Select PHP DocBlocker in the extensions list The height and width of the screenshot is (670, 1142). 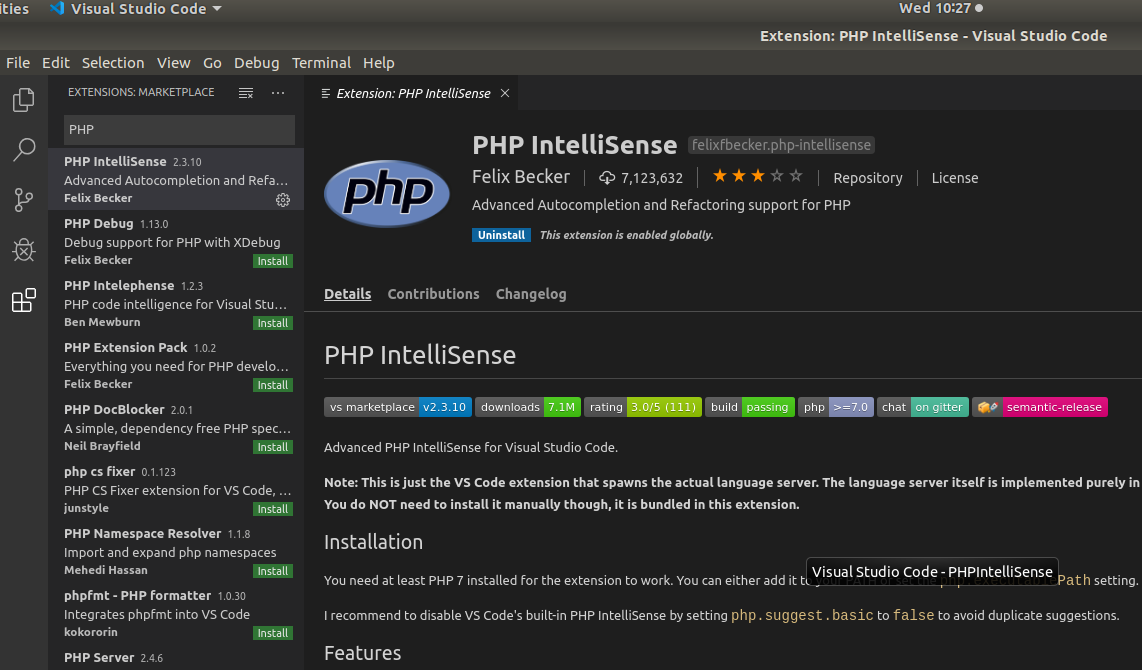[176, 427]
